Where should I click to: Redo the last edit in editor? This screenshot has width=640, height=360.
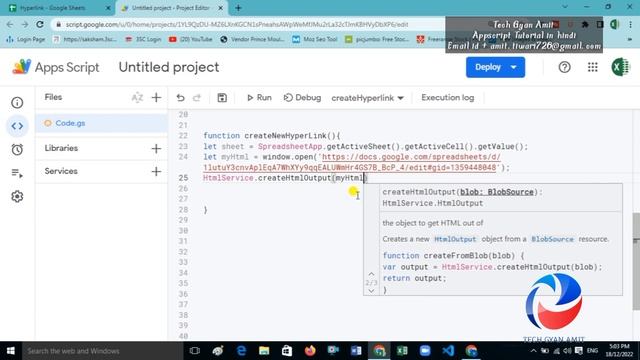(x=197, y=98)
